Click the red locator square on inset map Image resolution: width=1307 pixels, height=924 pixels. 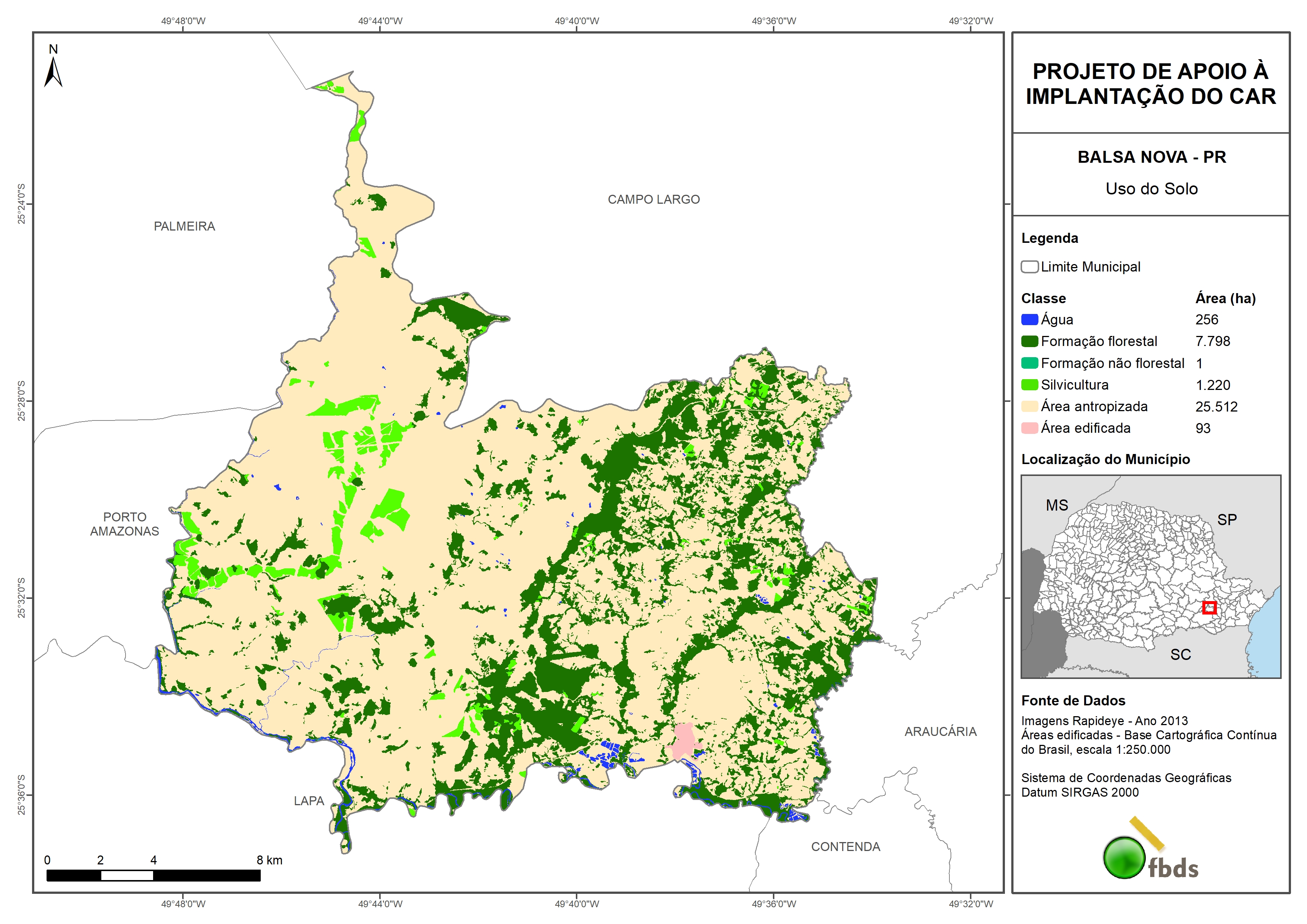pyautogui.click(x=1209, y=607)
